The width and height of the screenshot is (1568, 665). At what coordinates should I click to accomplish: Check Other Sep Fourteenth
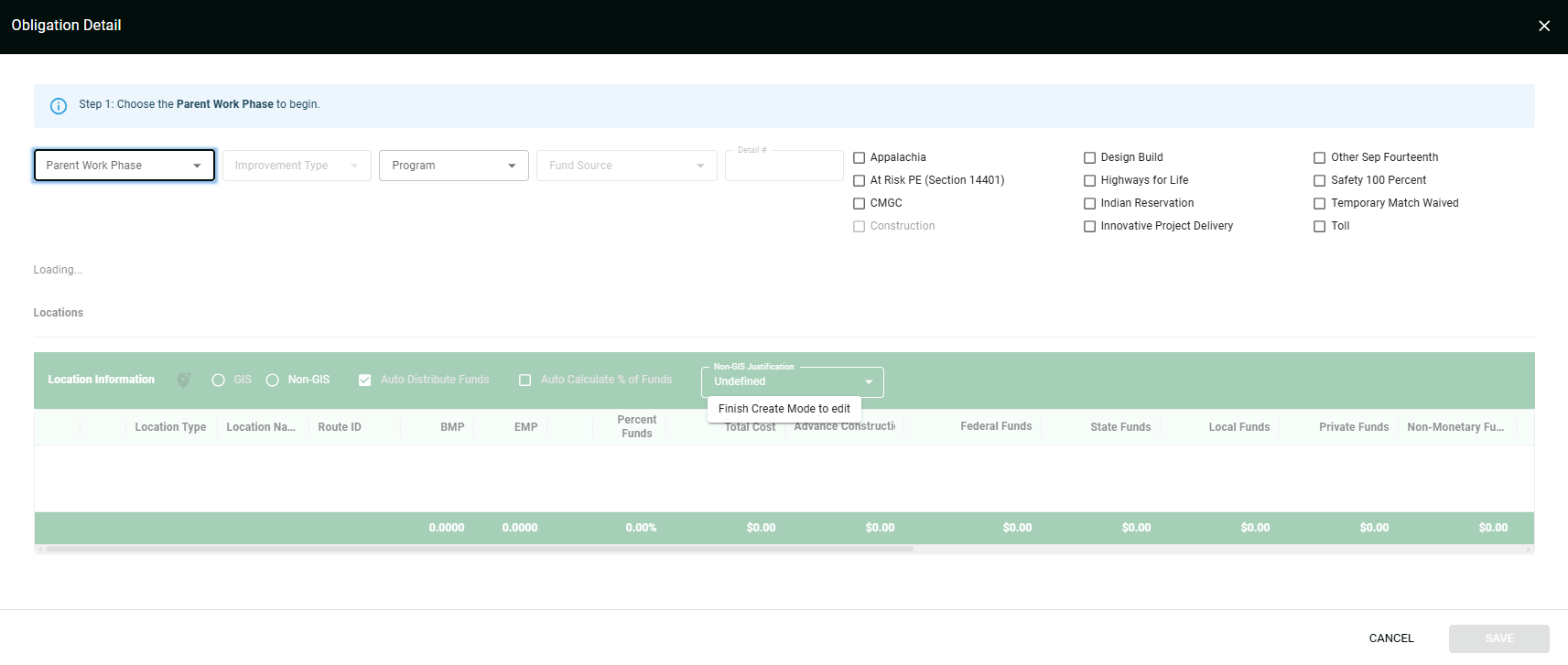pos(1319,157)
